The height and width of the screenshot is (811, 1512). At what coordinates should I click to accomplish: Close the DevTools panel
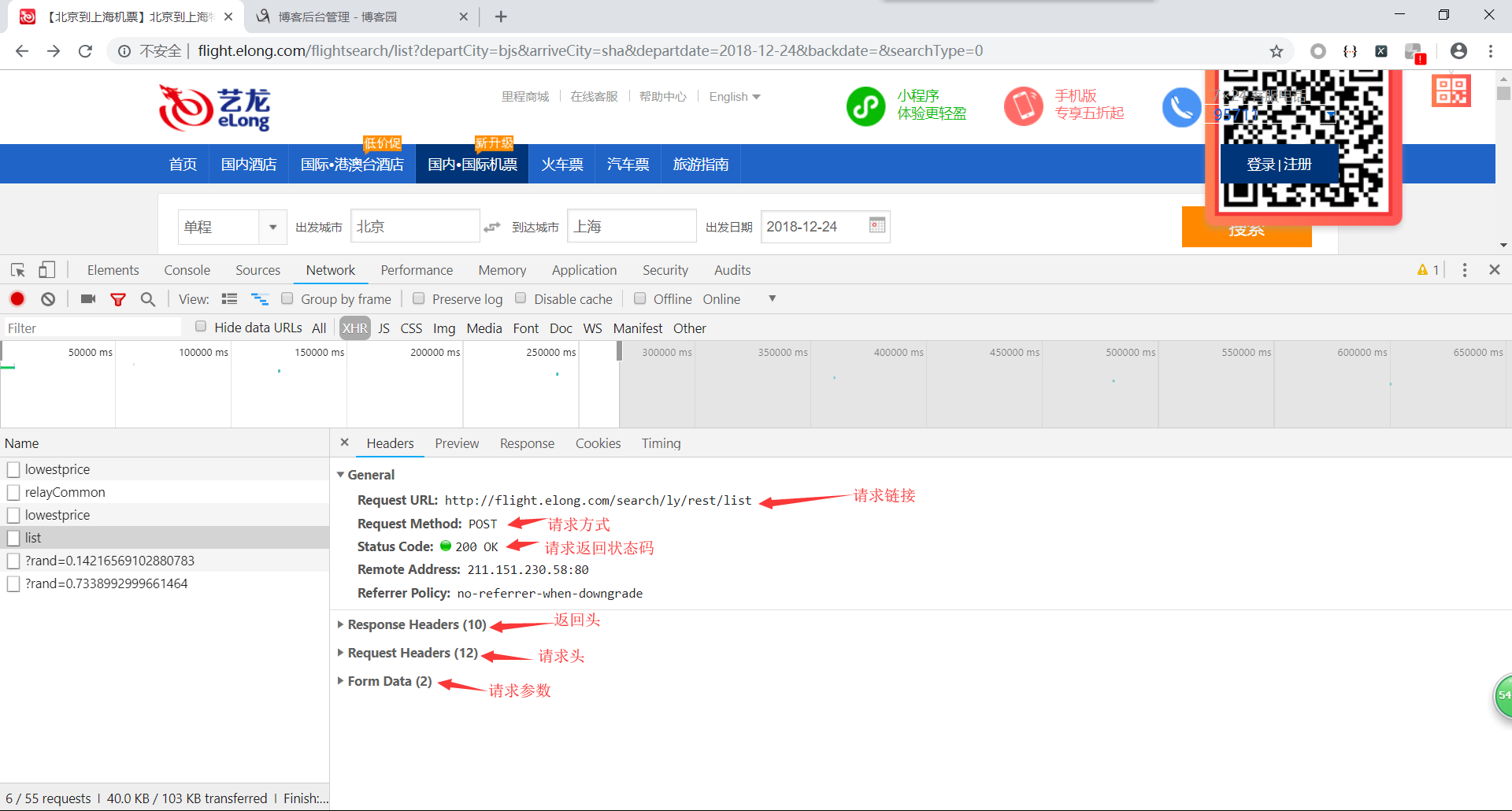[x=1495, y=270]
